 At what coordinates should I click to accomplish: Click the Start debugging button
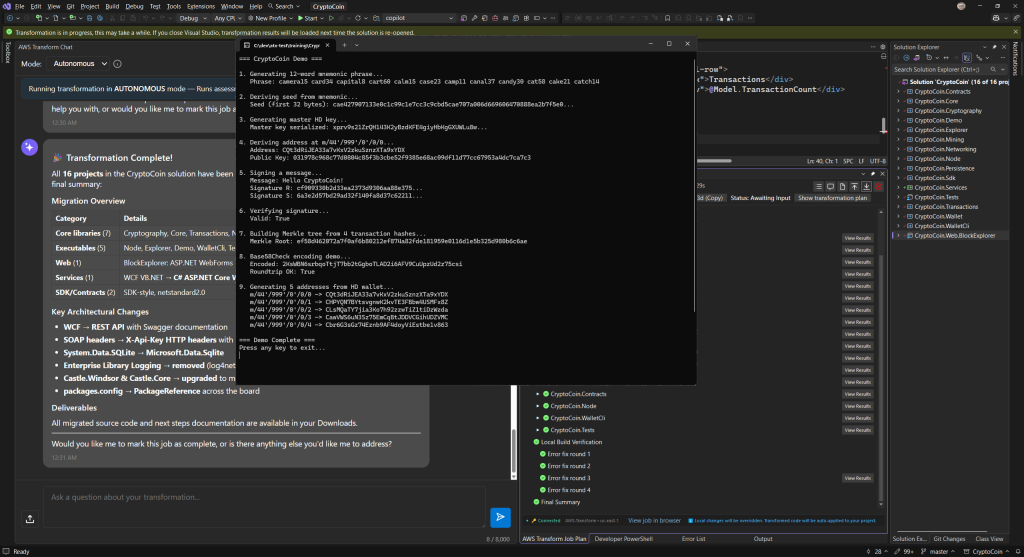point(307,18)
